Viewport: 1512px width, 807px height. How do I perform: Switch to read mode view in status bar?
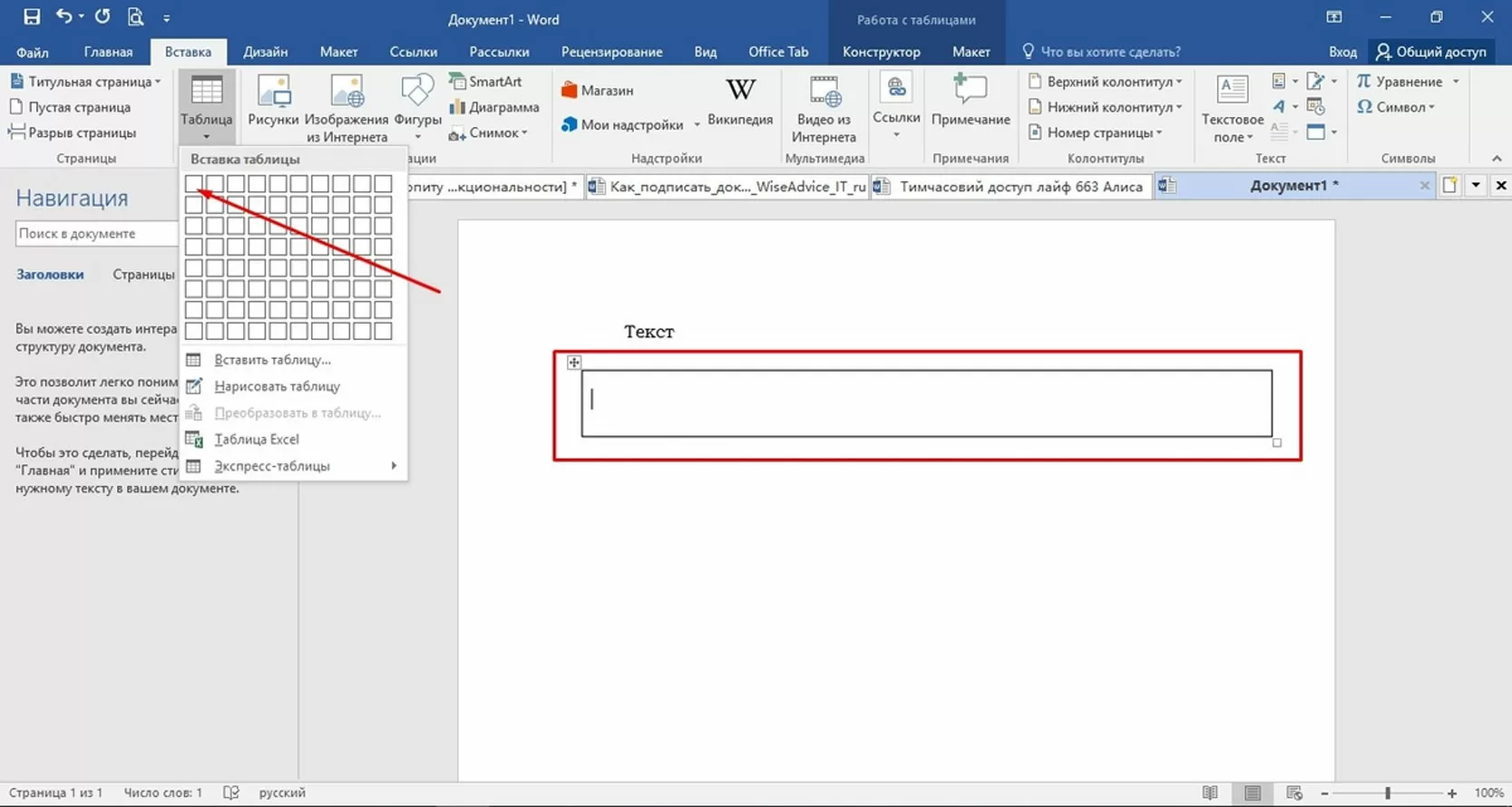pyautogui.click(x=1210, y=793)
